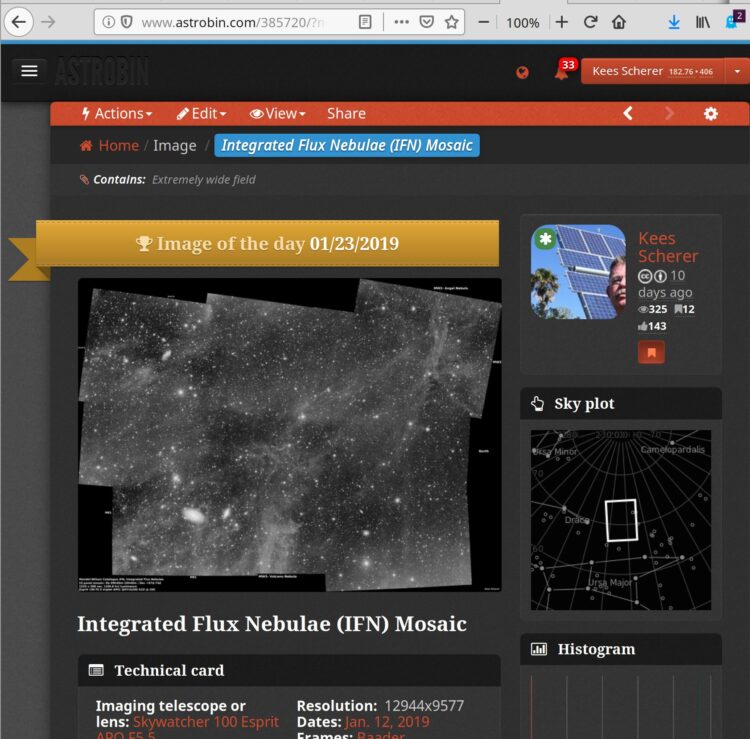Open the downloads arrow panel
Screen dimensions: 750x739
(x=674, y=22)
